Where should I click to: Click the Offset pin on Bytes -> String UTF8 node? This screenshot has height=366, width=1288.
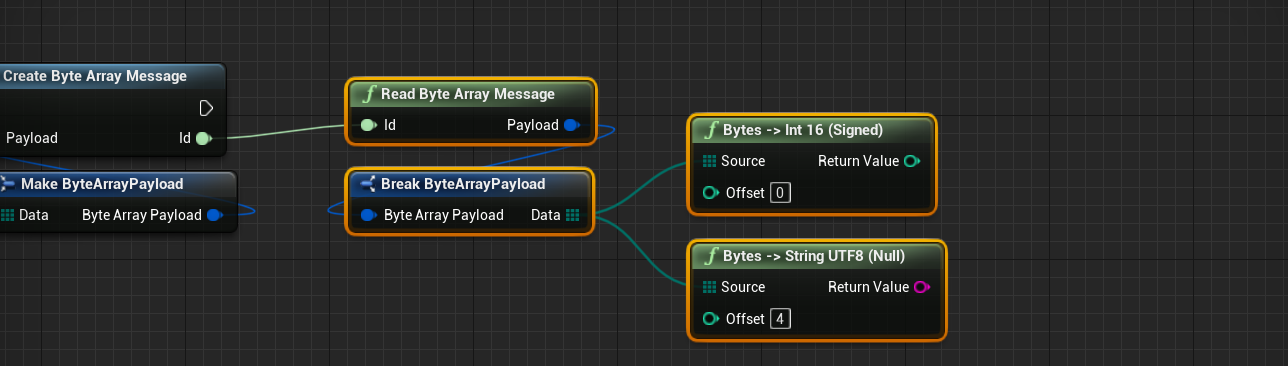point(710,319)
